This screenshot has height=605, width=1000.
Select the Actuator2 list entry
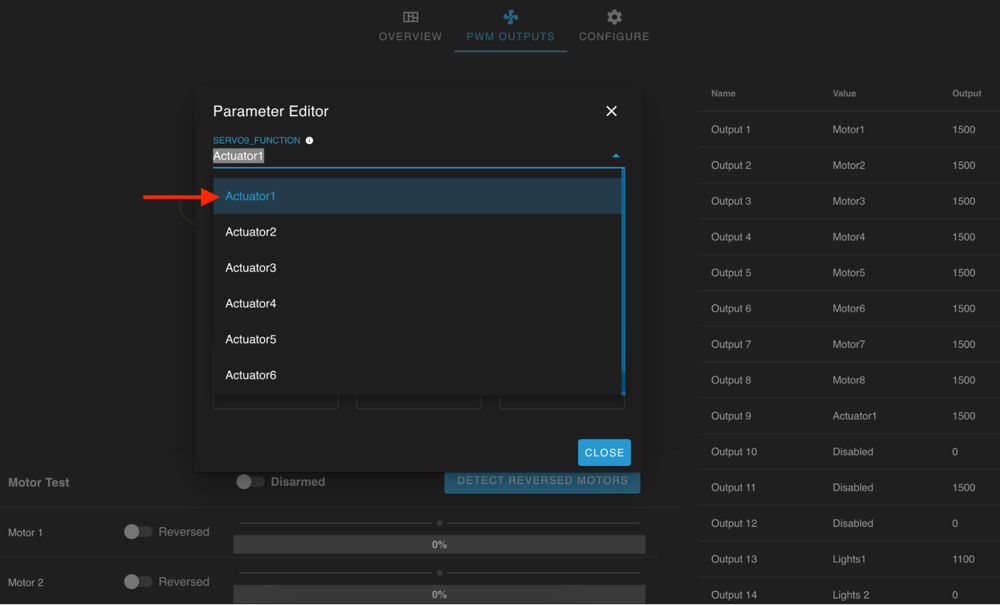[250, 231]
